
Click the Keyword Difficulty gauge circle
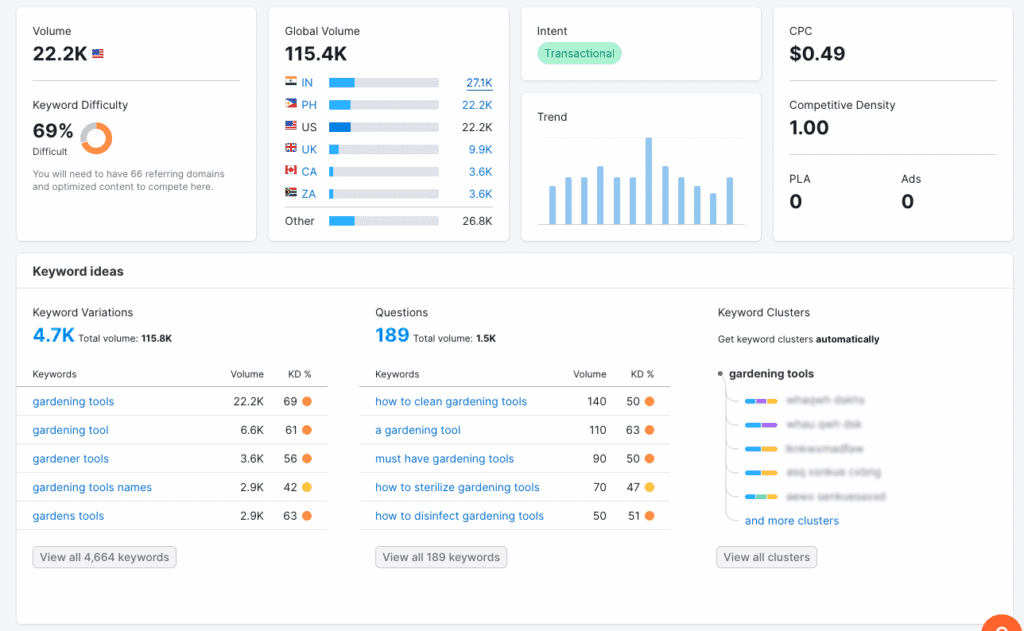[99, 139]
